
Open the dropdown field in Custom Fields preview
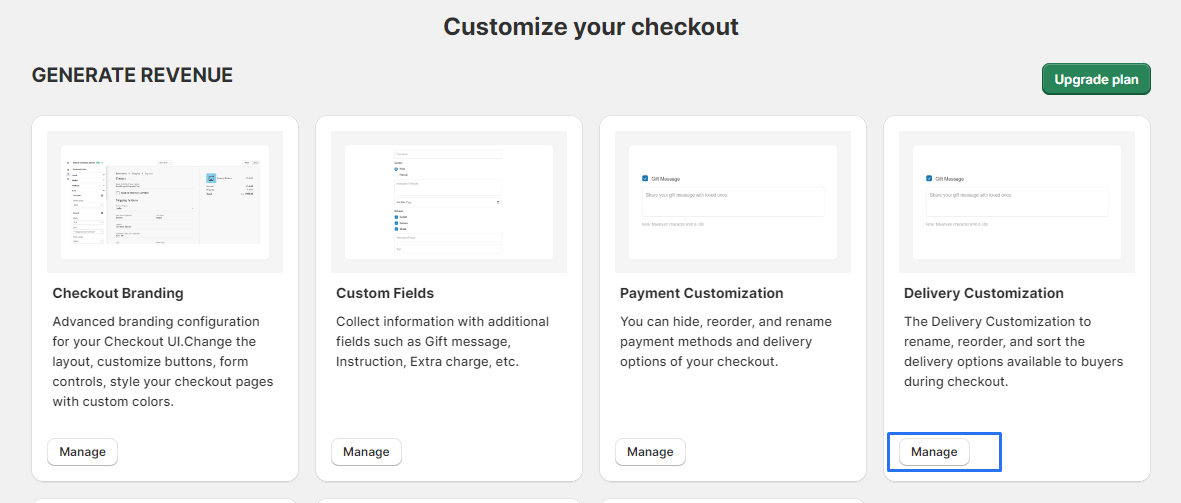449,202
